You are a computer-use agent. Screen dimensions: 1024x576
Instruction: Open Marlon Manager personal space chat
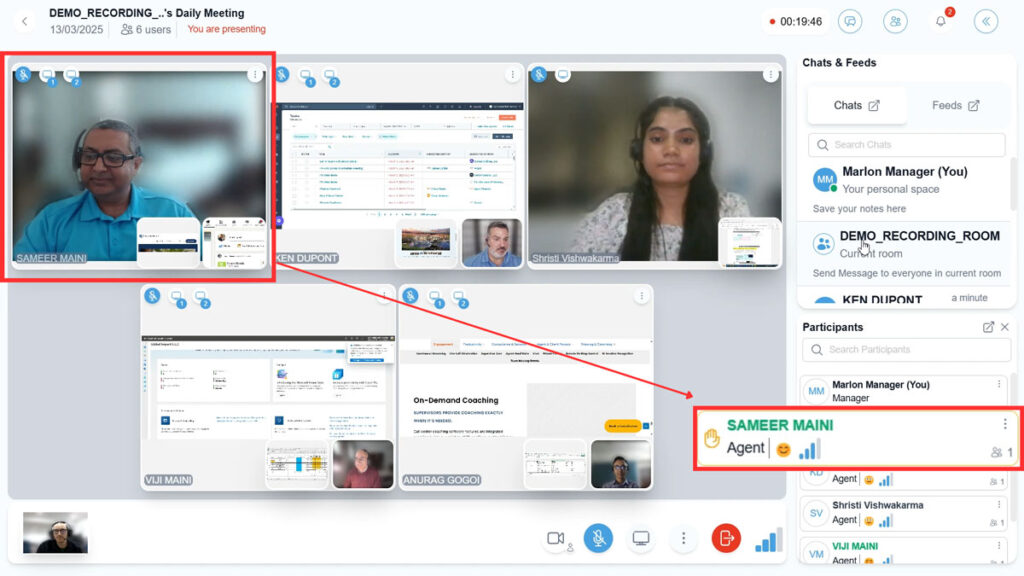[x=905, y=180]
